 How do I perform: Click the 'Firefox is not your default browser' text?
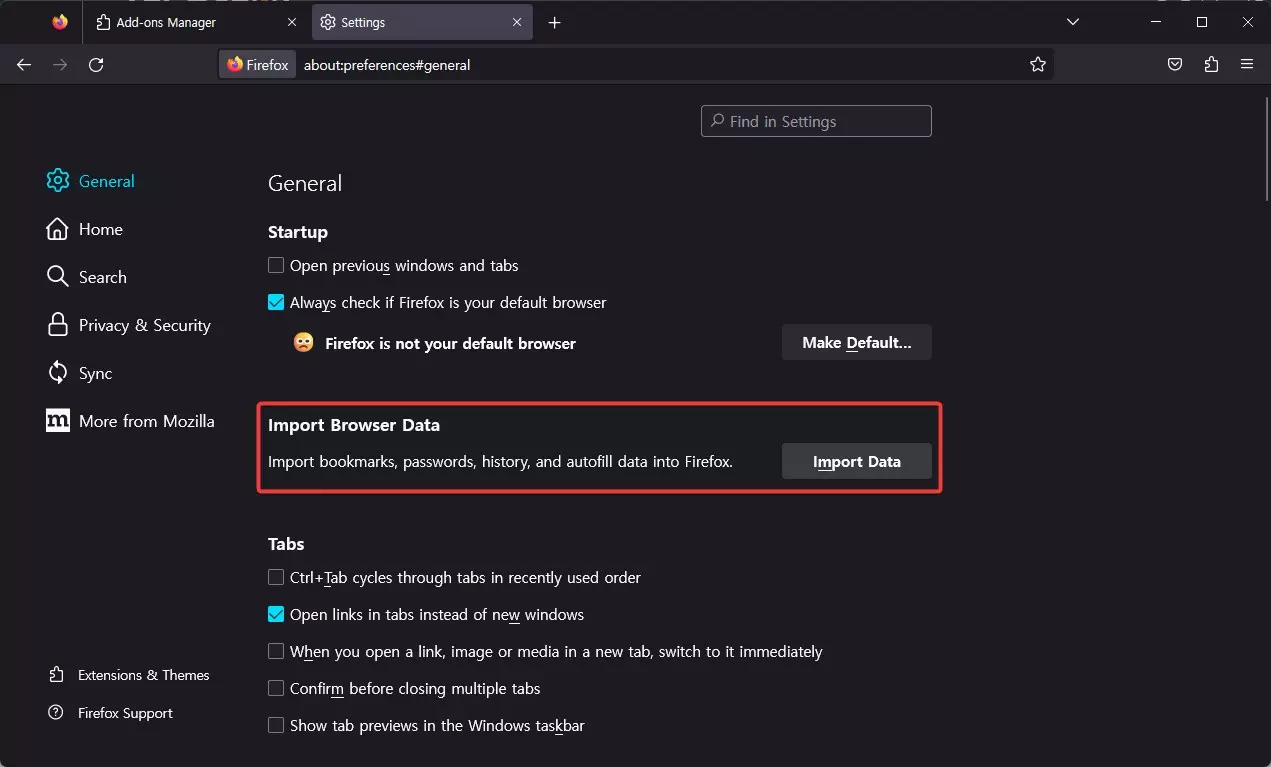coord(450,343)
